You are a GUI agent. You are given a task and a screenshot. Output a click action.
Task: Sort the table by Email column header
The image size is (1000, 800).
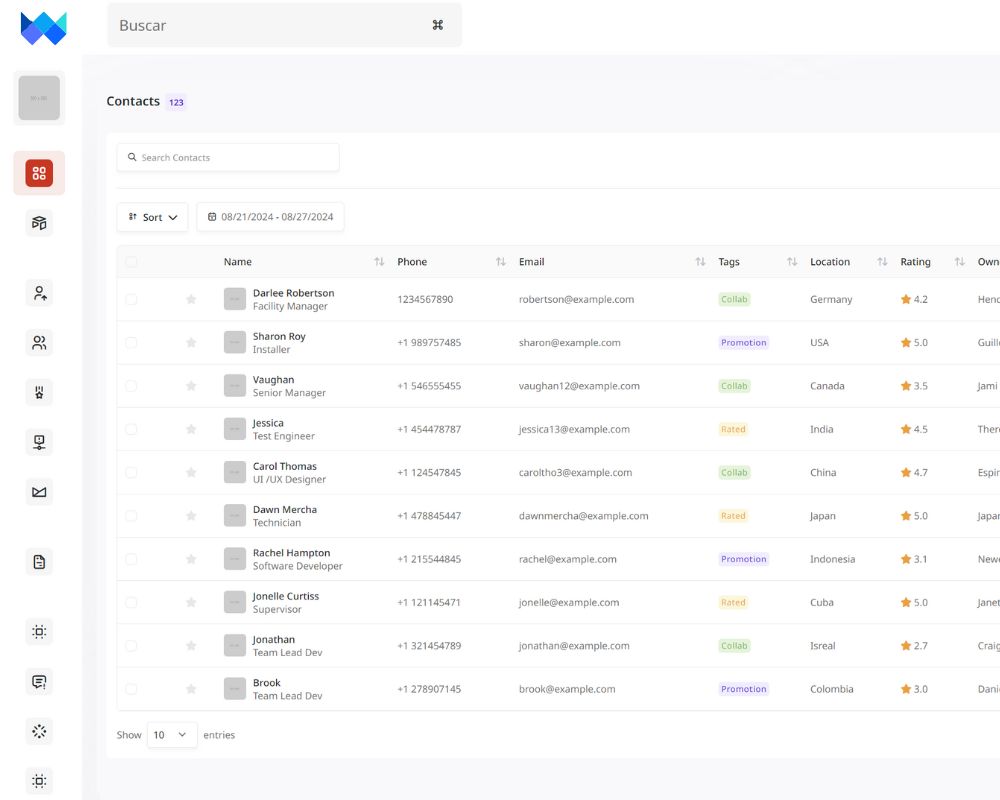(x=700, y=262)
